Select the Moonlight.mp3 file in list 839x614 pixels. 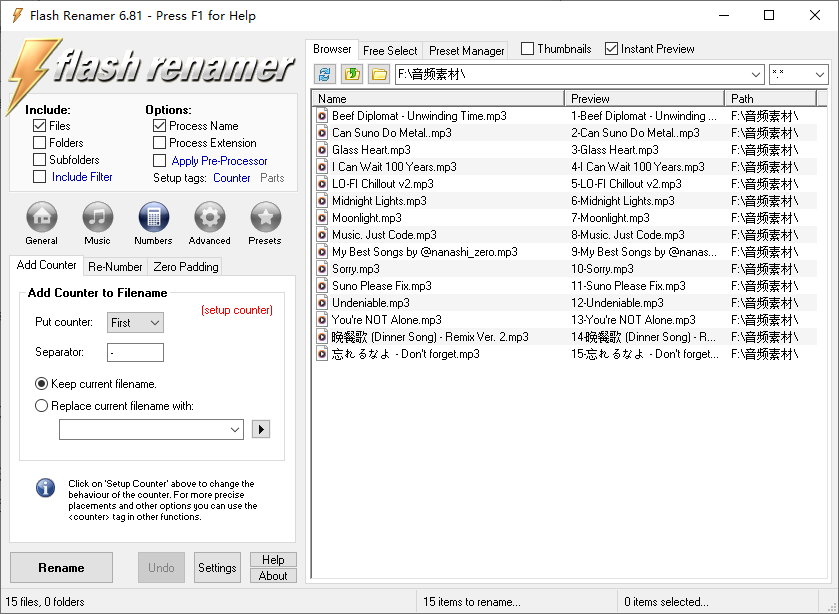[x=367, y=218]
